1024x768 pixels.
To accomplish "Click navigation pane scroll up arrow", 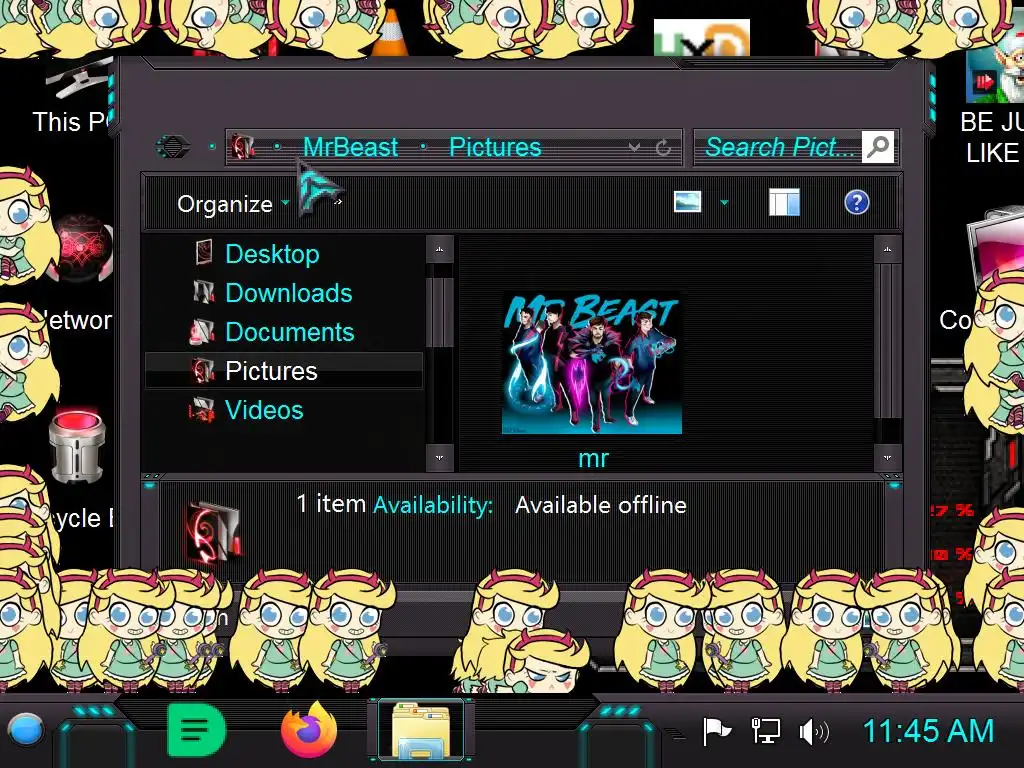I will point(440,249).
